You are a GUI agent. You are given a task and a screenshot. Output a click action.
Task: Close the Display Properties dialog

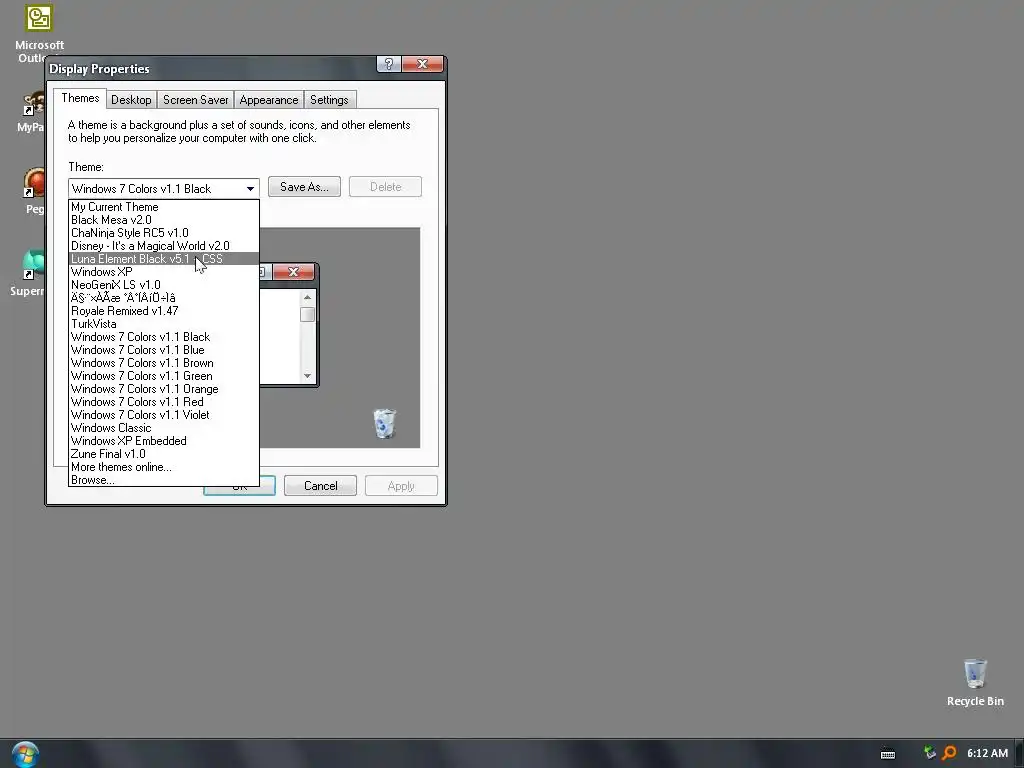click(x=423, y=64)
